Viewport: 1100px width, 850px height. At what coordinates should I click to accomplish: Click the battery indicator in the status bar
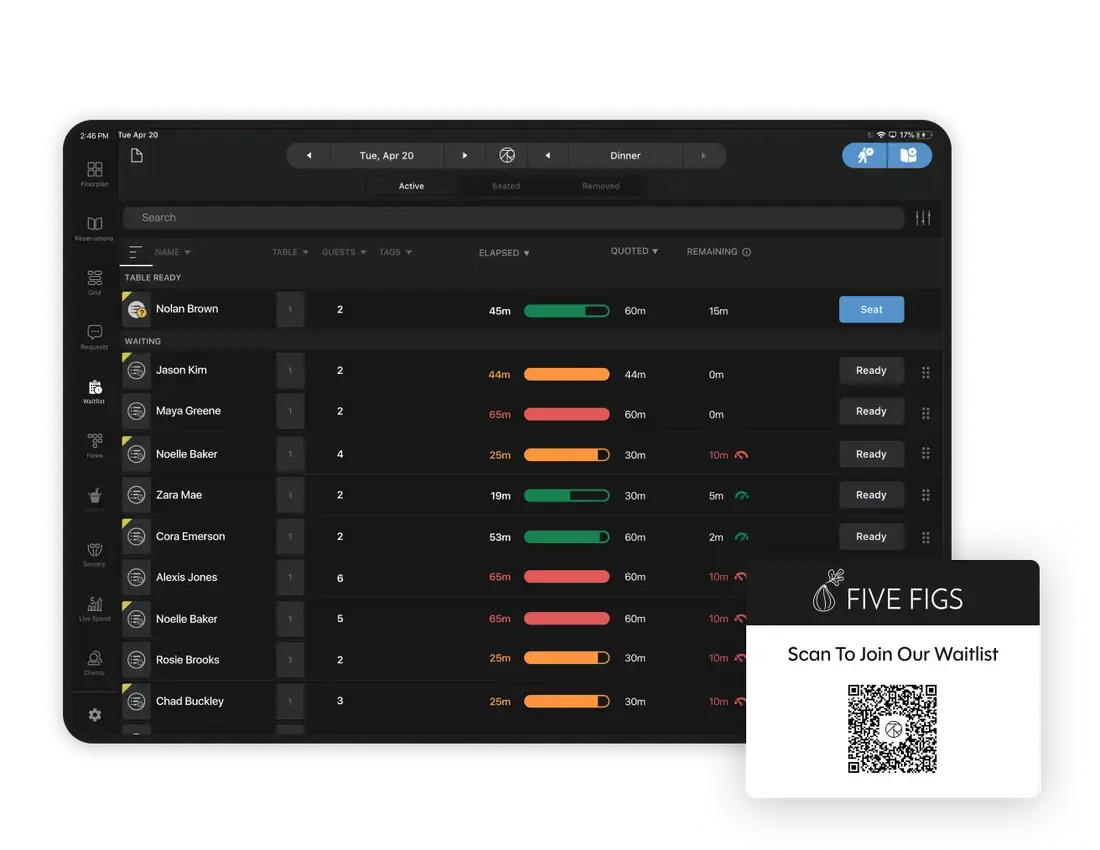[924, 135]
